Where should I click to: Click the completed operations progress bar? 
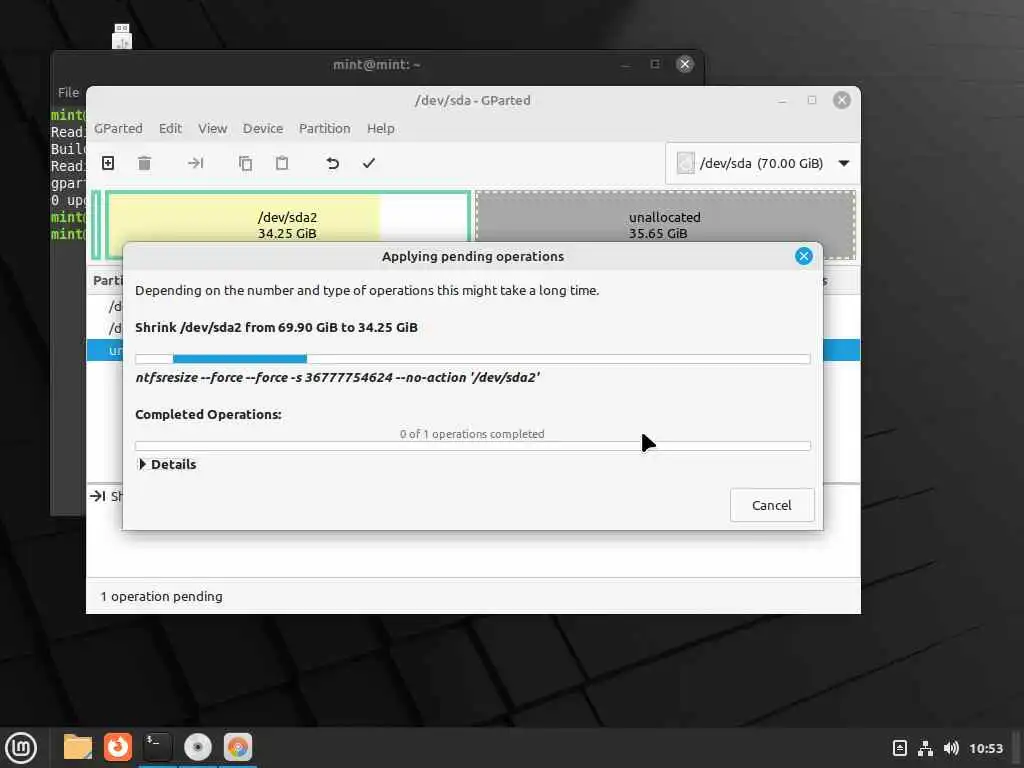point(473,446)
